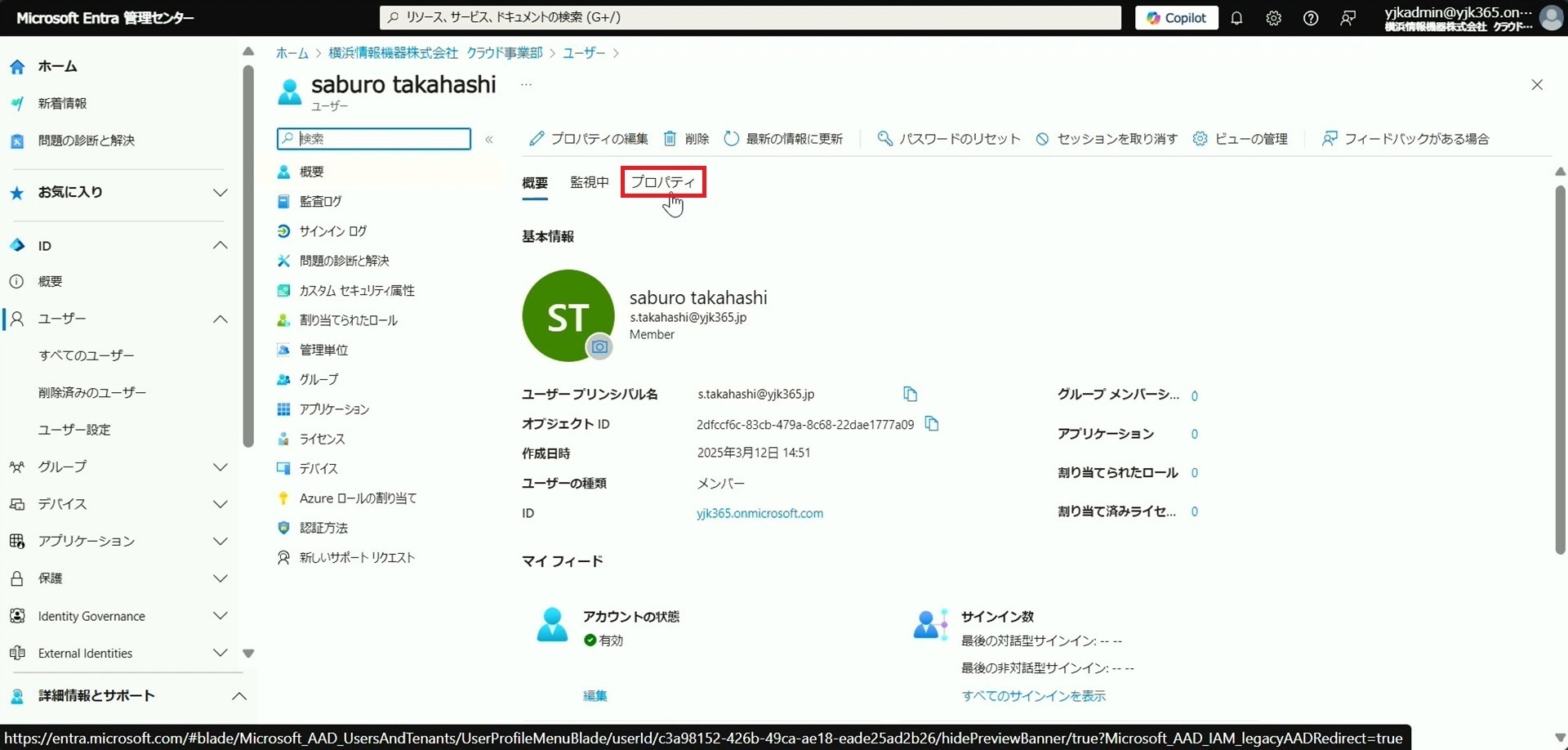Expand the グループ section in sidebar
The width and height of the screenshot is (1568, 750).
coord(220,467)
